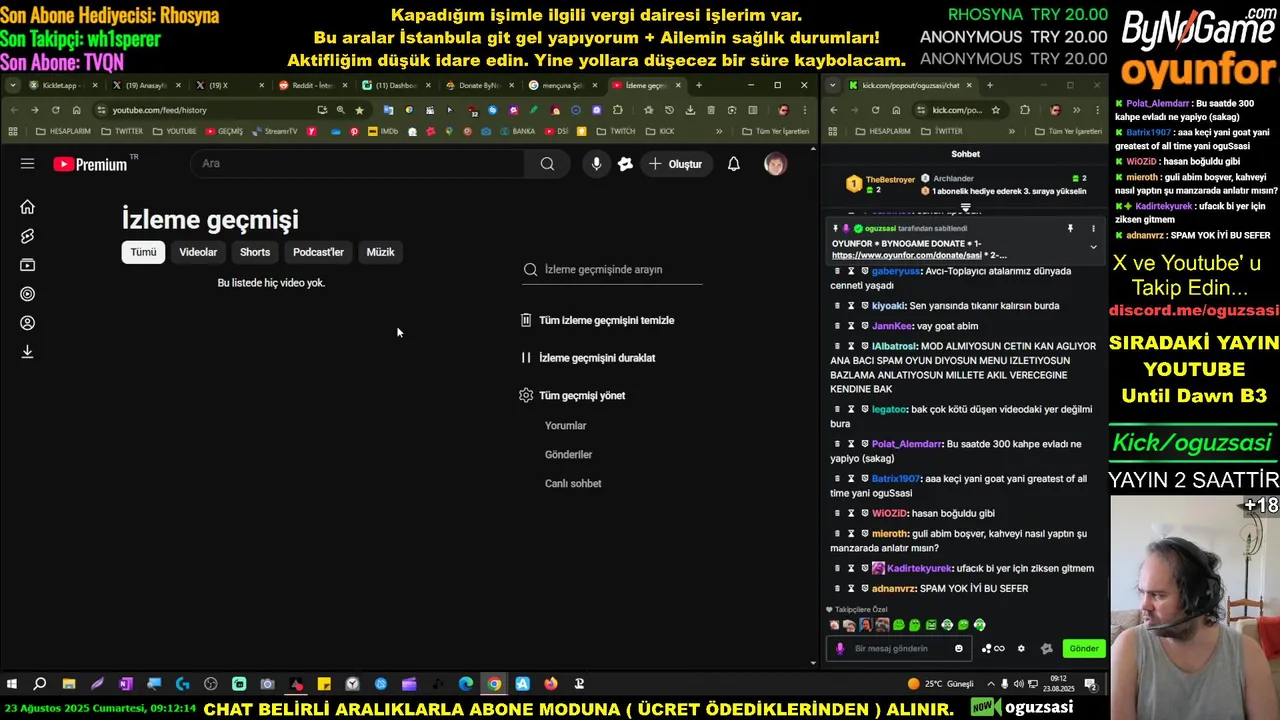
Task: Open Shorts in the YouTube sidebar
Action: point(27,236)
